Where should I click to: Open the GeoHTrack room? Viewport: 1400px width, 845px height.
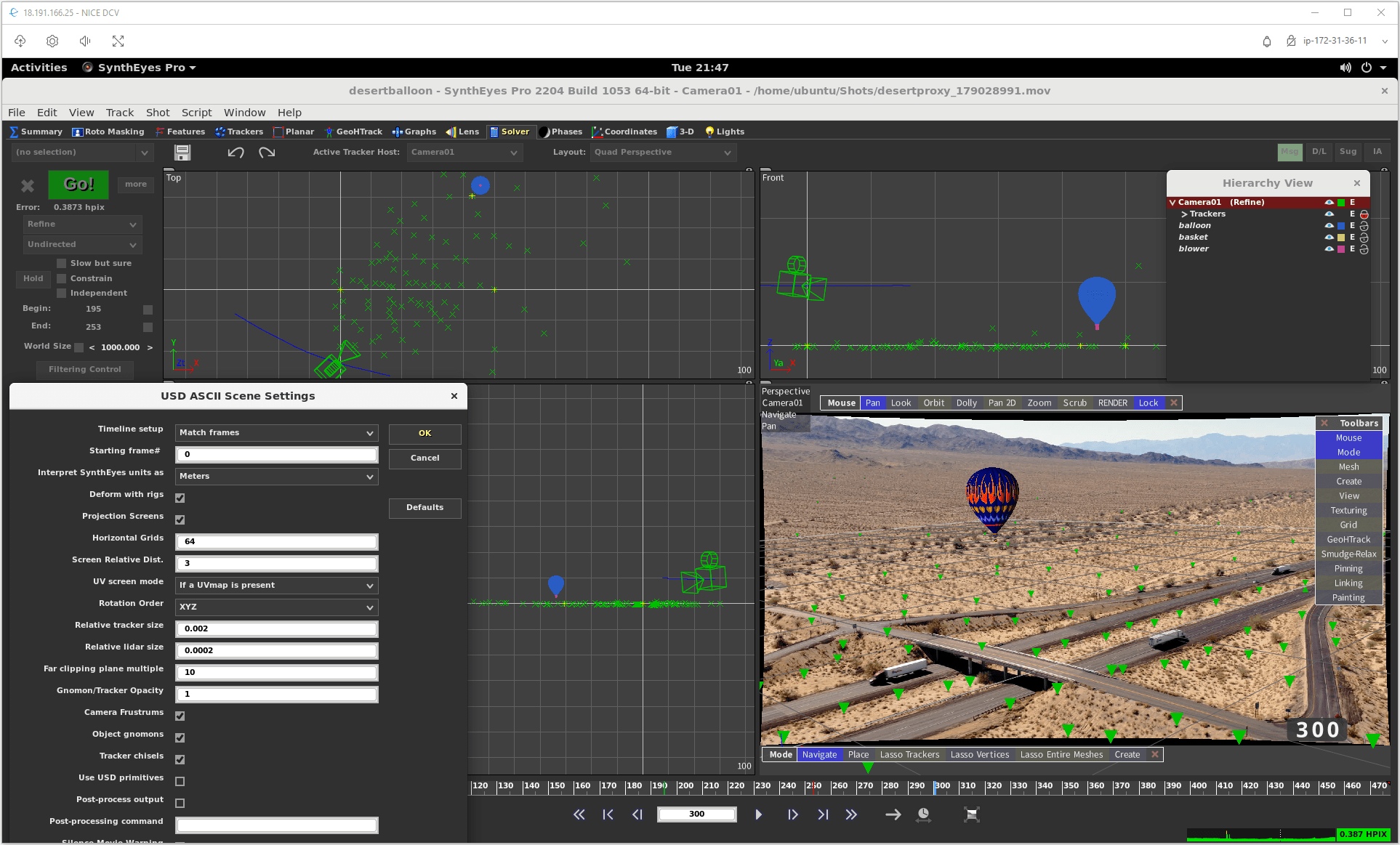click(353, 132)
